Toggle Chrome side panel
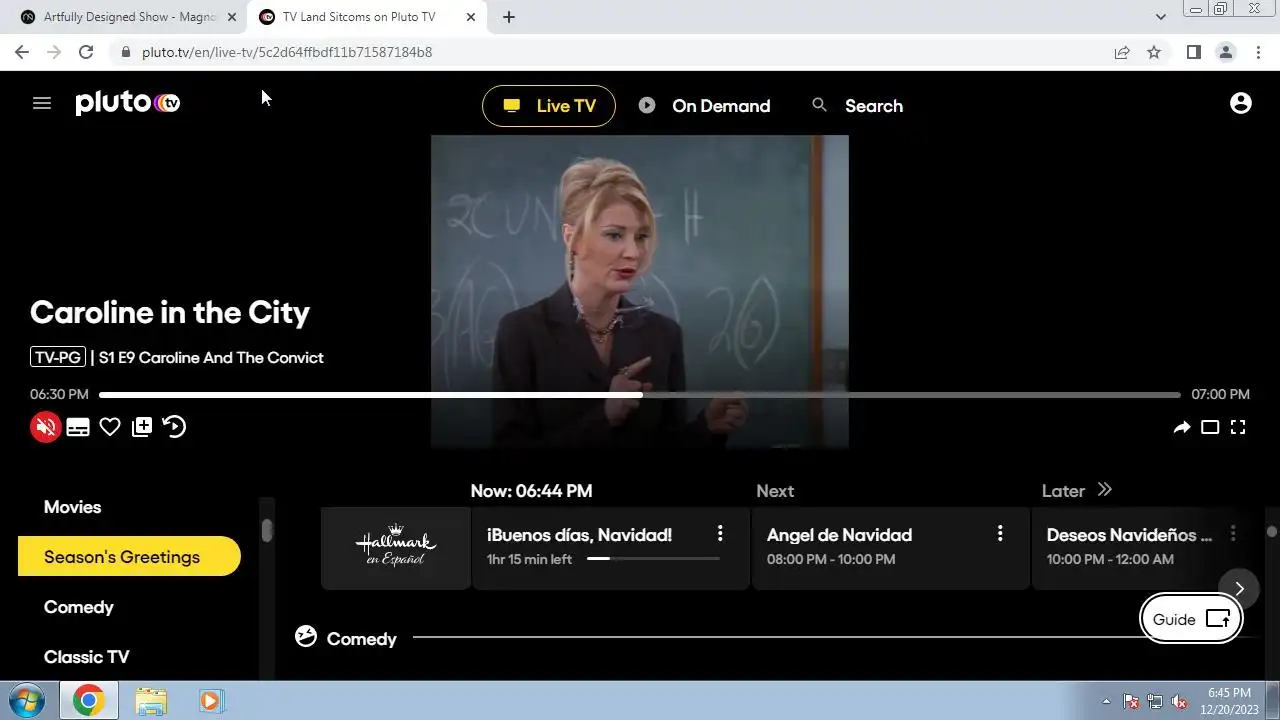The width and height of the screenshot is (1280, 720). tap(1193, 52)
